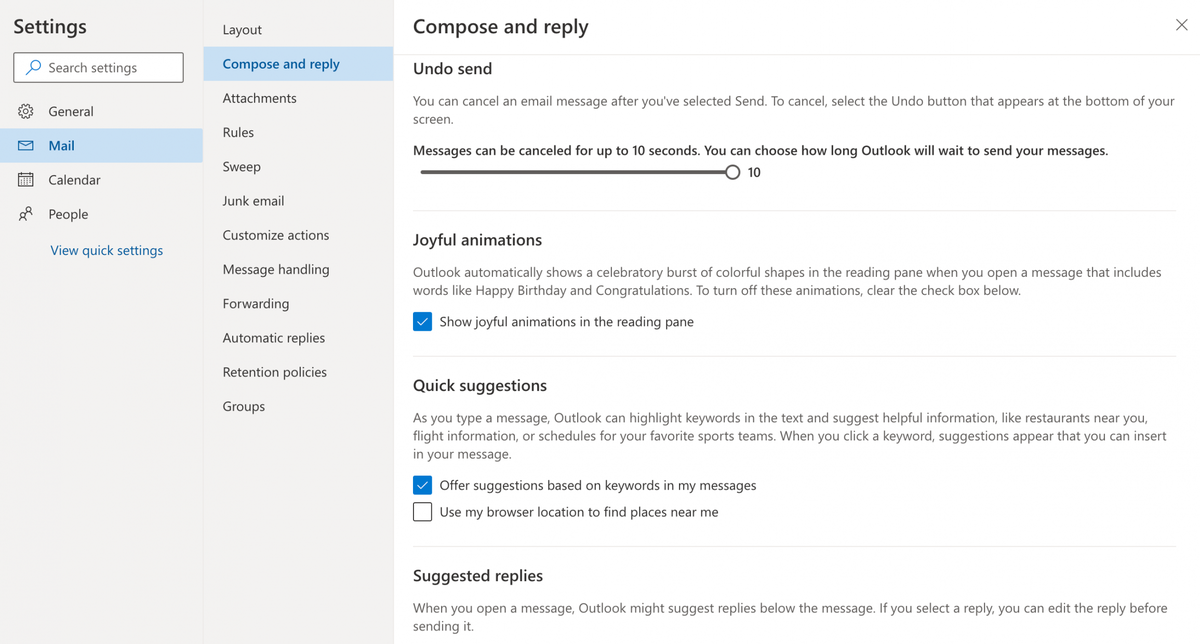Adjust the Undo send delay slider
This screenshot has height=644, width=1200.
[733, 172]
